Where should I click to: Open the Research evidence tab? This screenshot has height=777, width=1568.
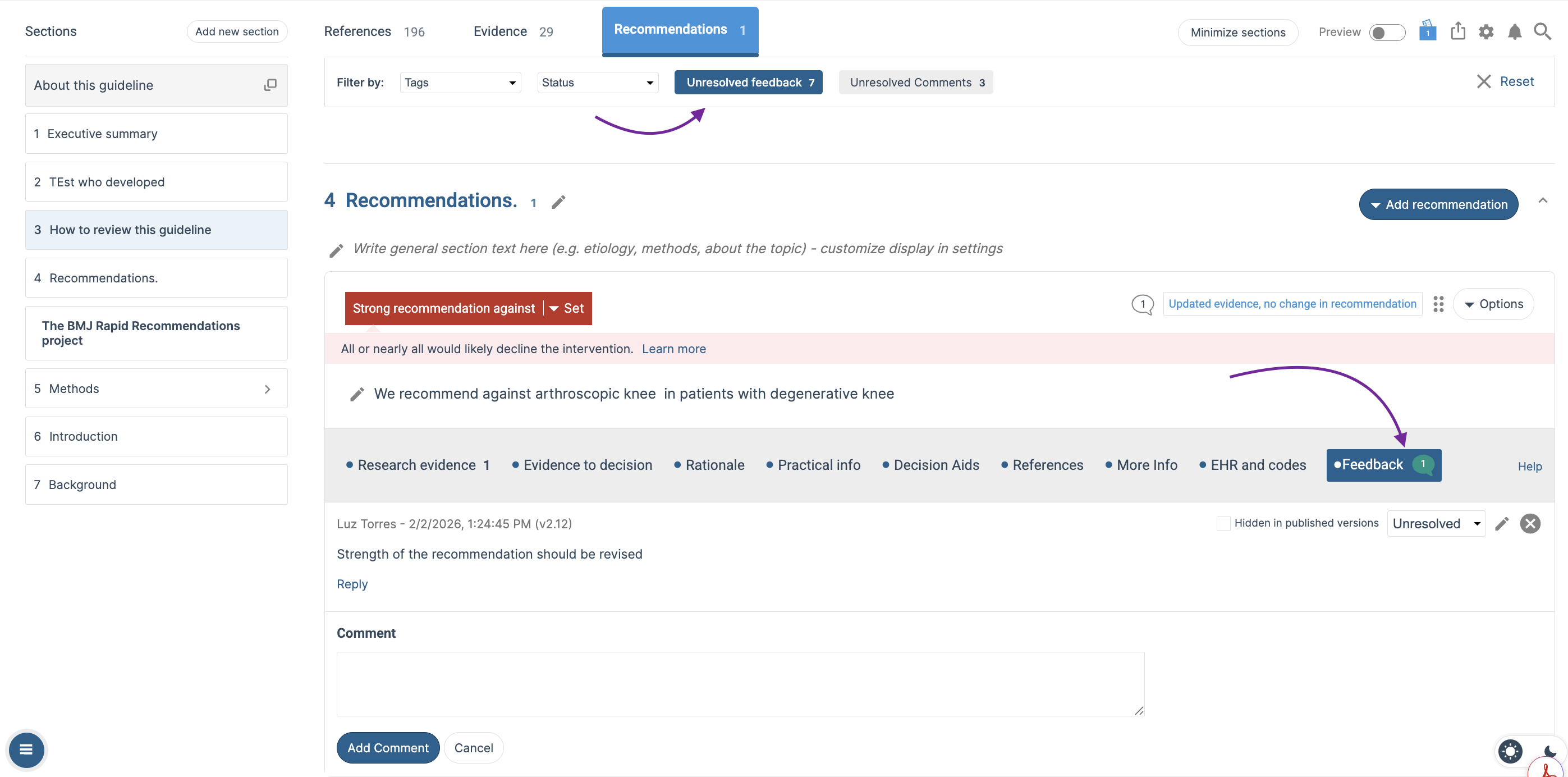pos(418,465)
